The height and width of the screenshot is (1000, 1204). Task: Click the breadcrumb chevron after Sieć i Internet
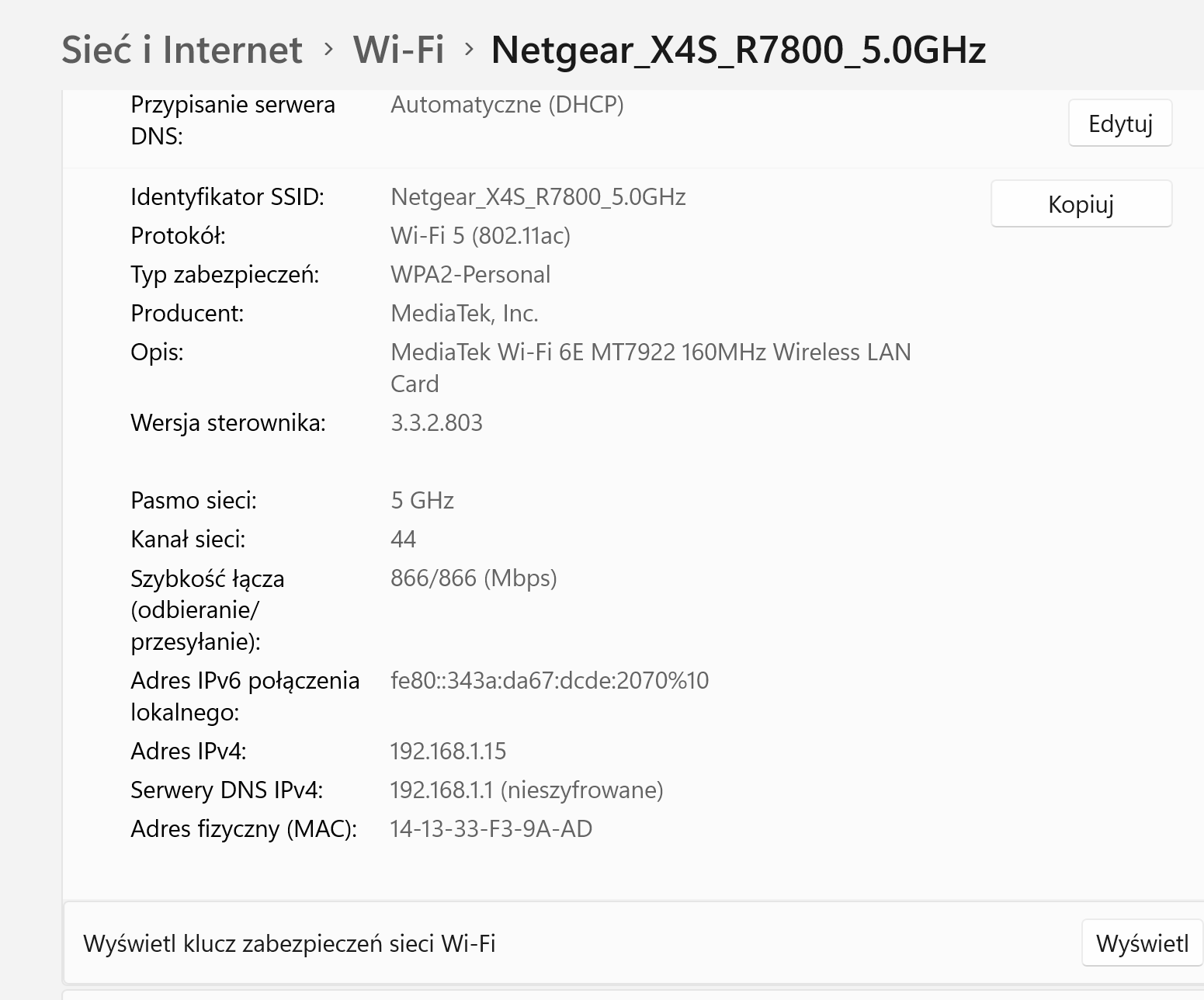328,50
